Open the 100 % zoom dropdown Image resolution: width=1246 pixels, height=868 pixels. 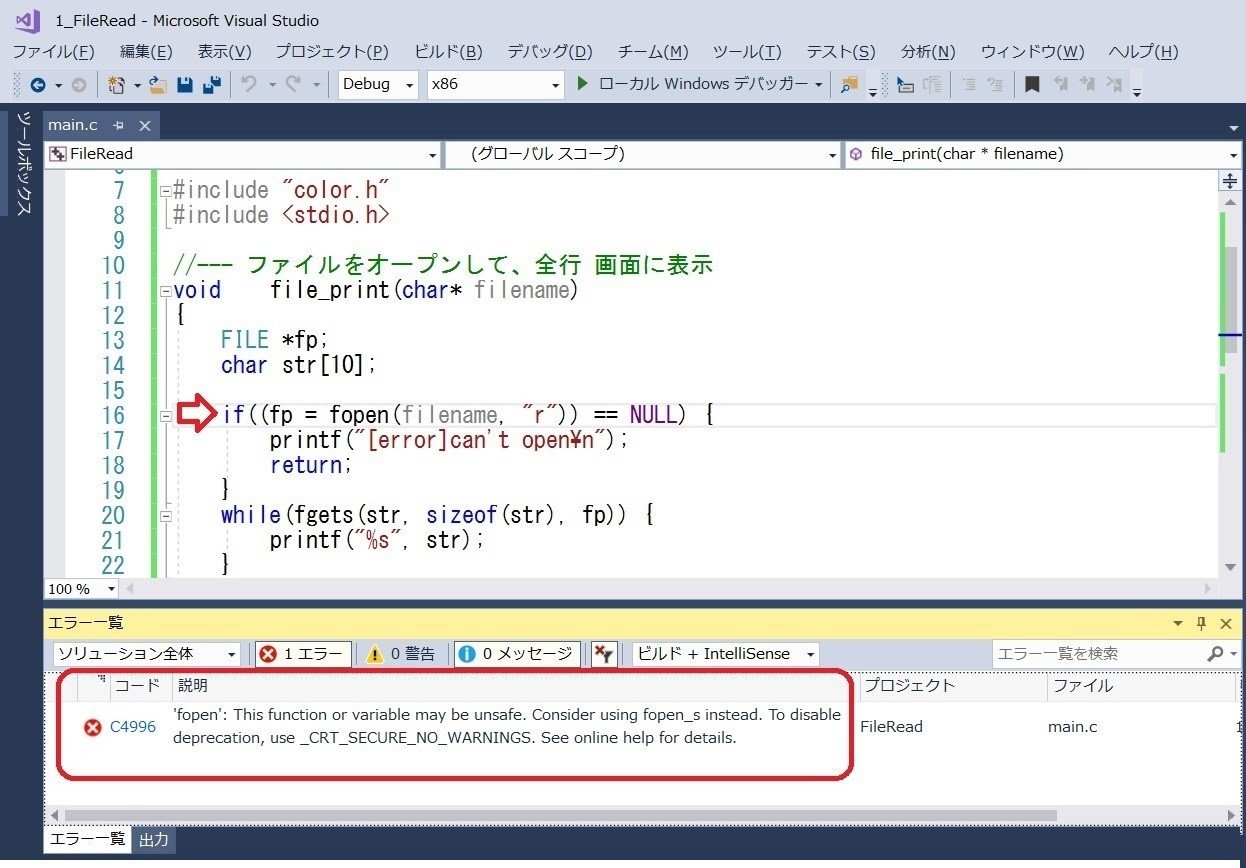point(82,589)
